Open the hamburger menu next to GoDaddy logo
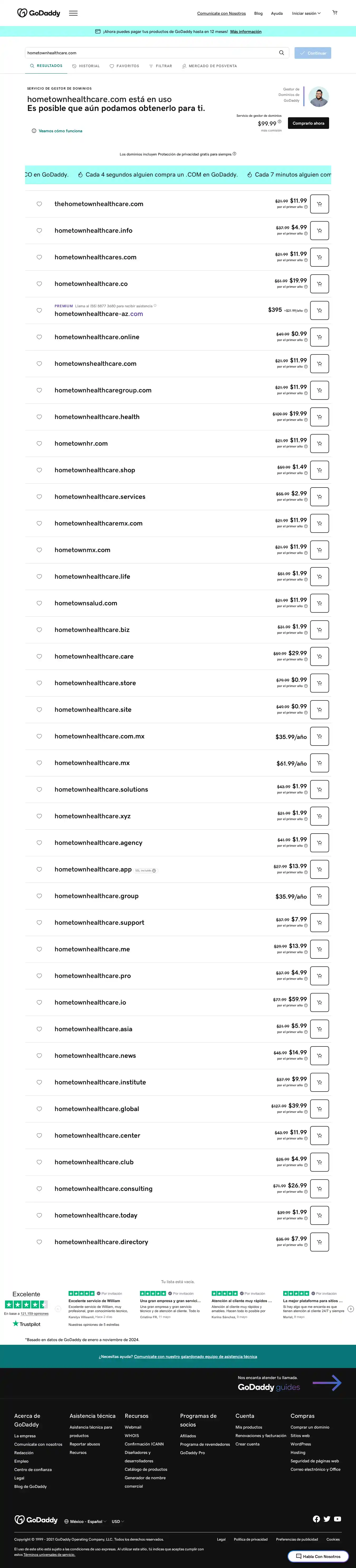 click(73, 13)
